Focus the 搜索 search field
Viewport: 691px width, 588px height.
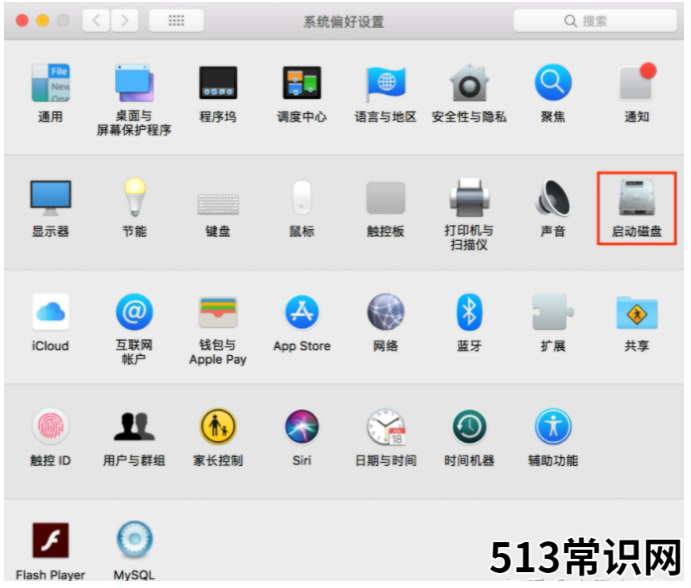point(595,20)
